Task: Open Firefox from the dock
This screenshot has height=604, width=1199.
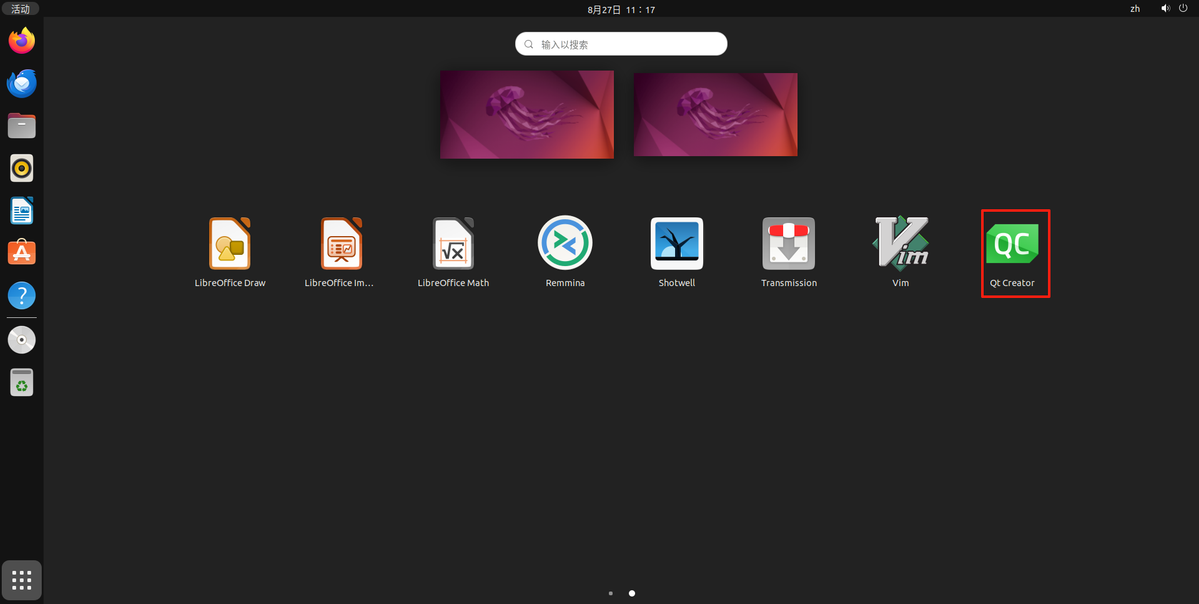Action: (22, 41)
